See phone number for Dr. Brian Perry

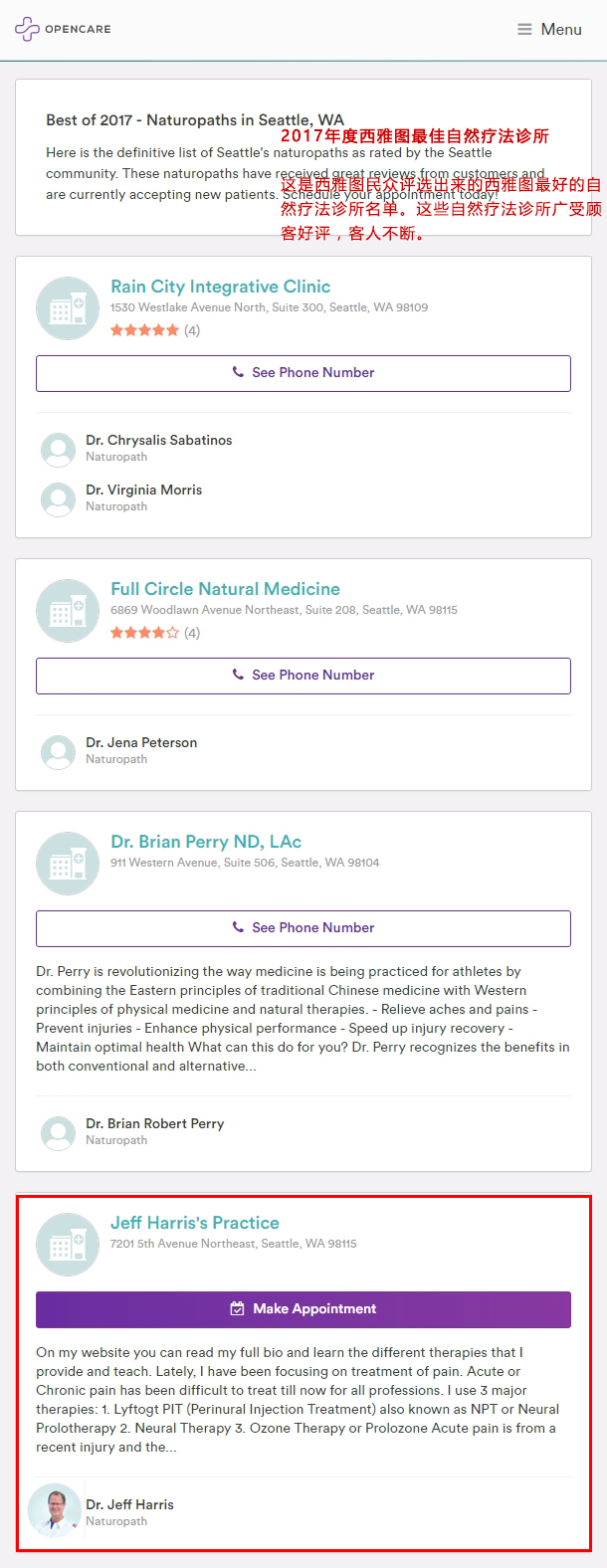[303, 928]
